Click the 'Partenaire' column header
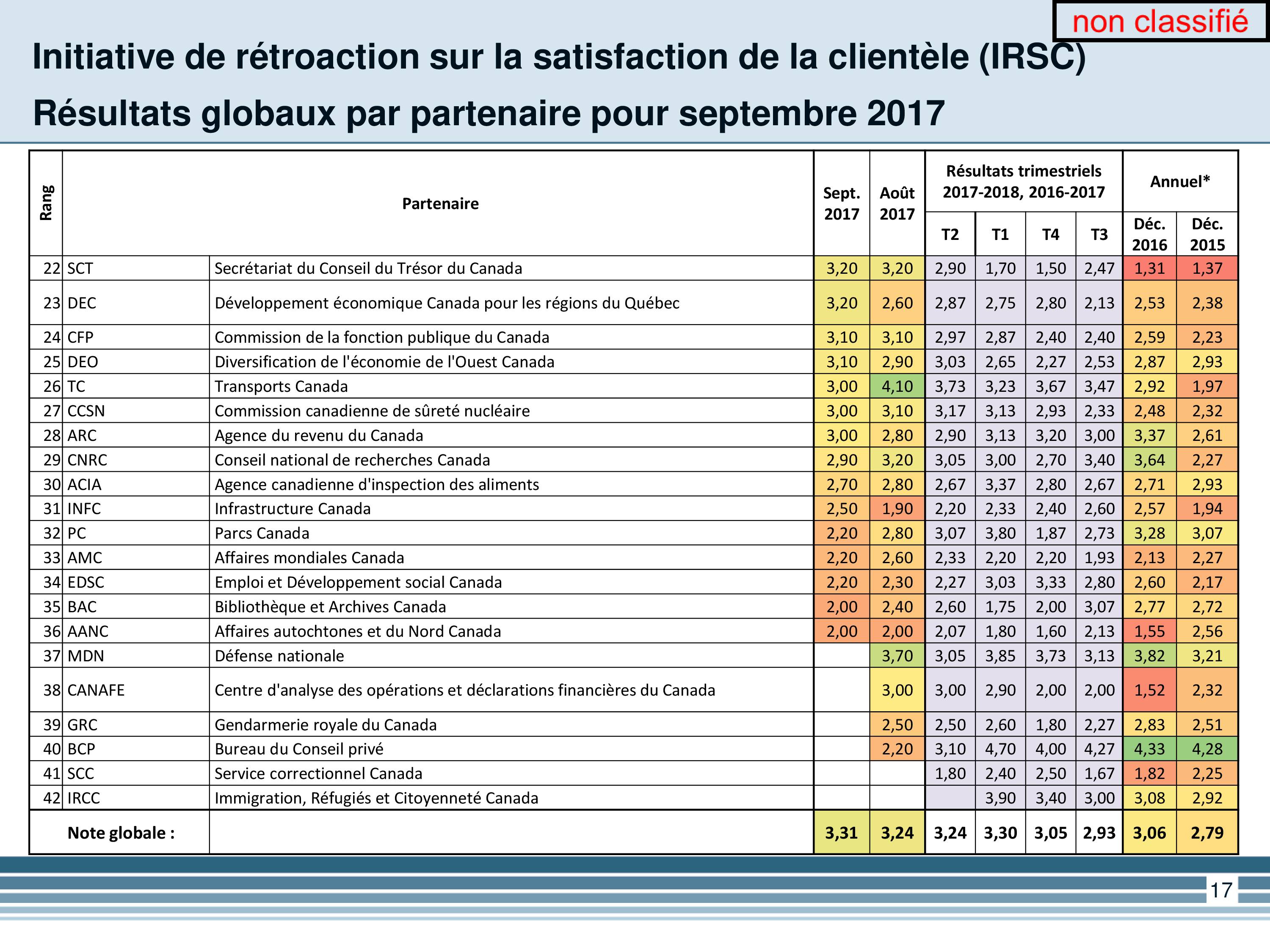This screenshot has width=1270, height=952. click(x=440, y=204)
